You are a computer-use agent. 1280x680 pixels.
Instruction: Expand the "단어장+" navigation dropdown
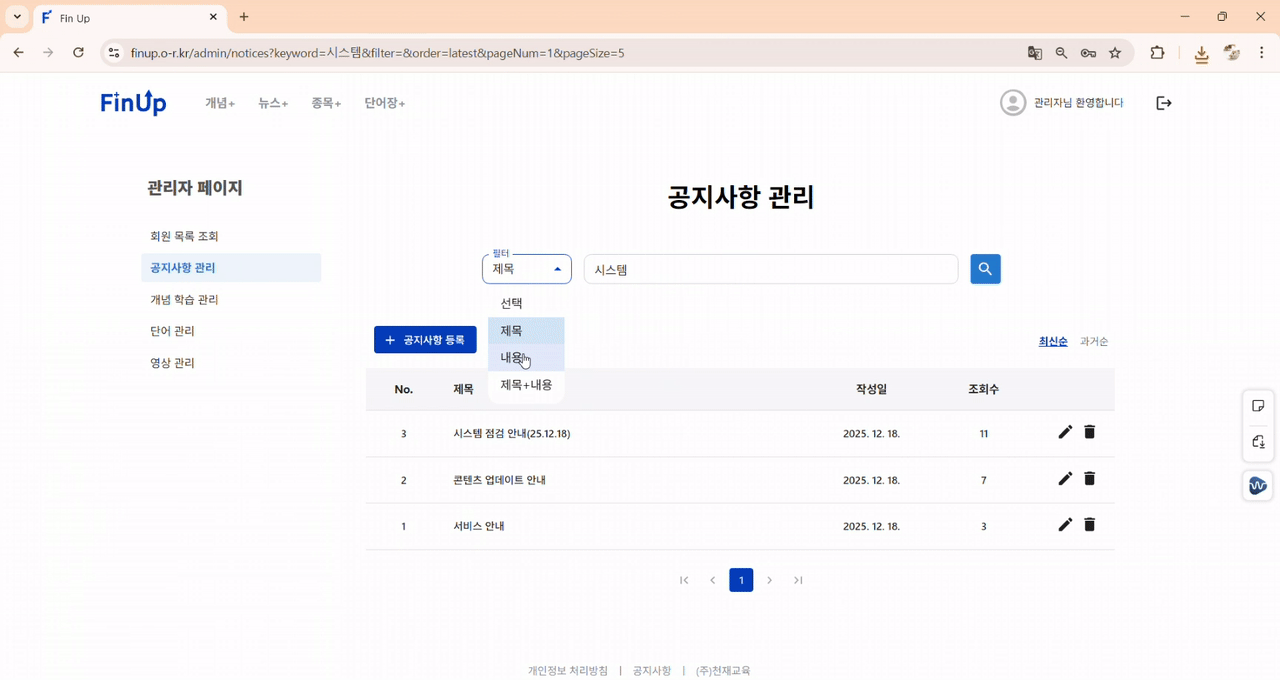383,102
